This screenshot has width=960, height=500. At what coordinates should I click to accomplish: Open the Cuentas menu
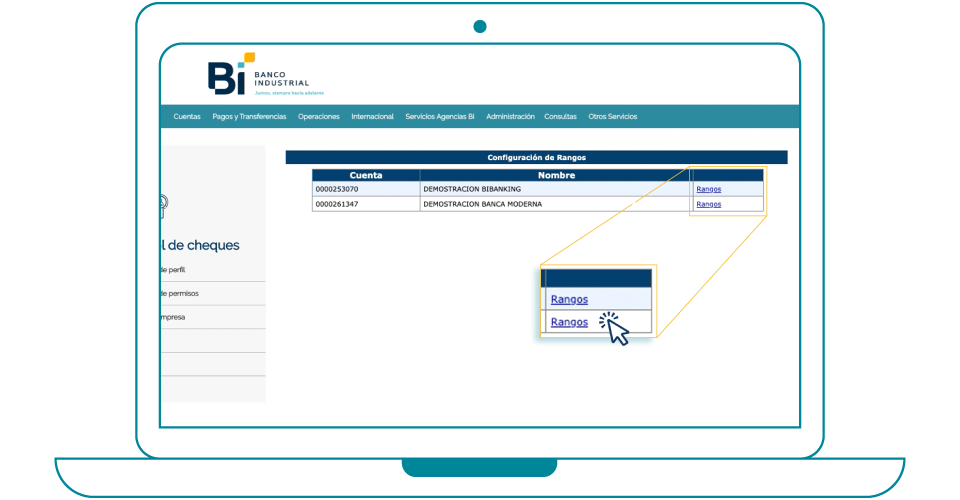[187, 117]
